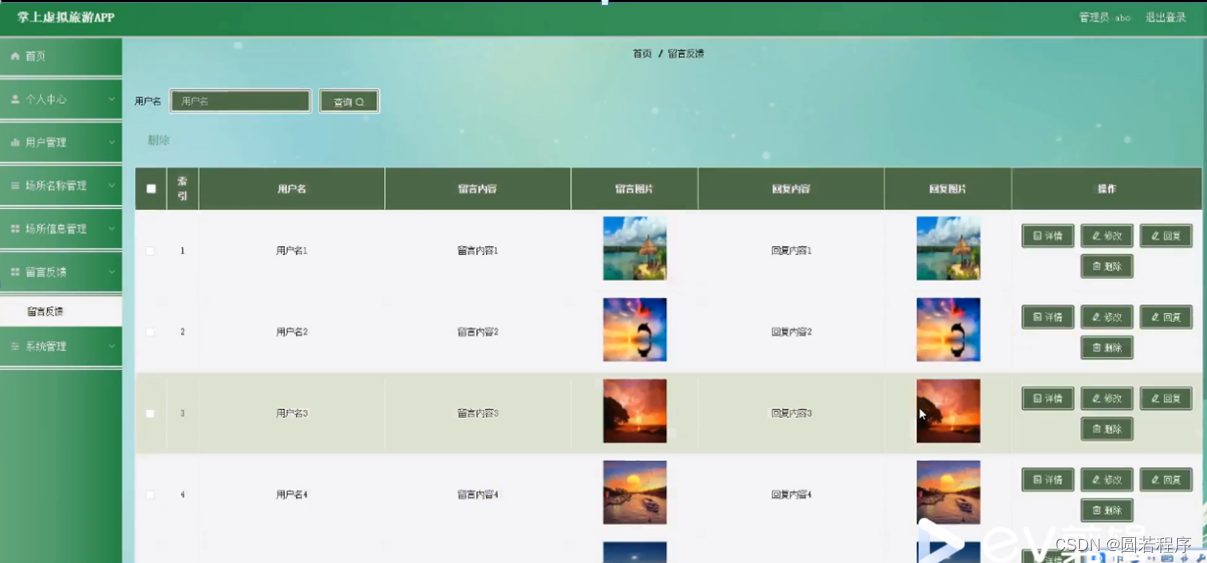The width and height of the screenshot is (1207, 563).
Task: Click 回复 for row 用户名1
Action: 1166,236
